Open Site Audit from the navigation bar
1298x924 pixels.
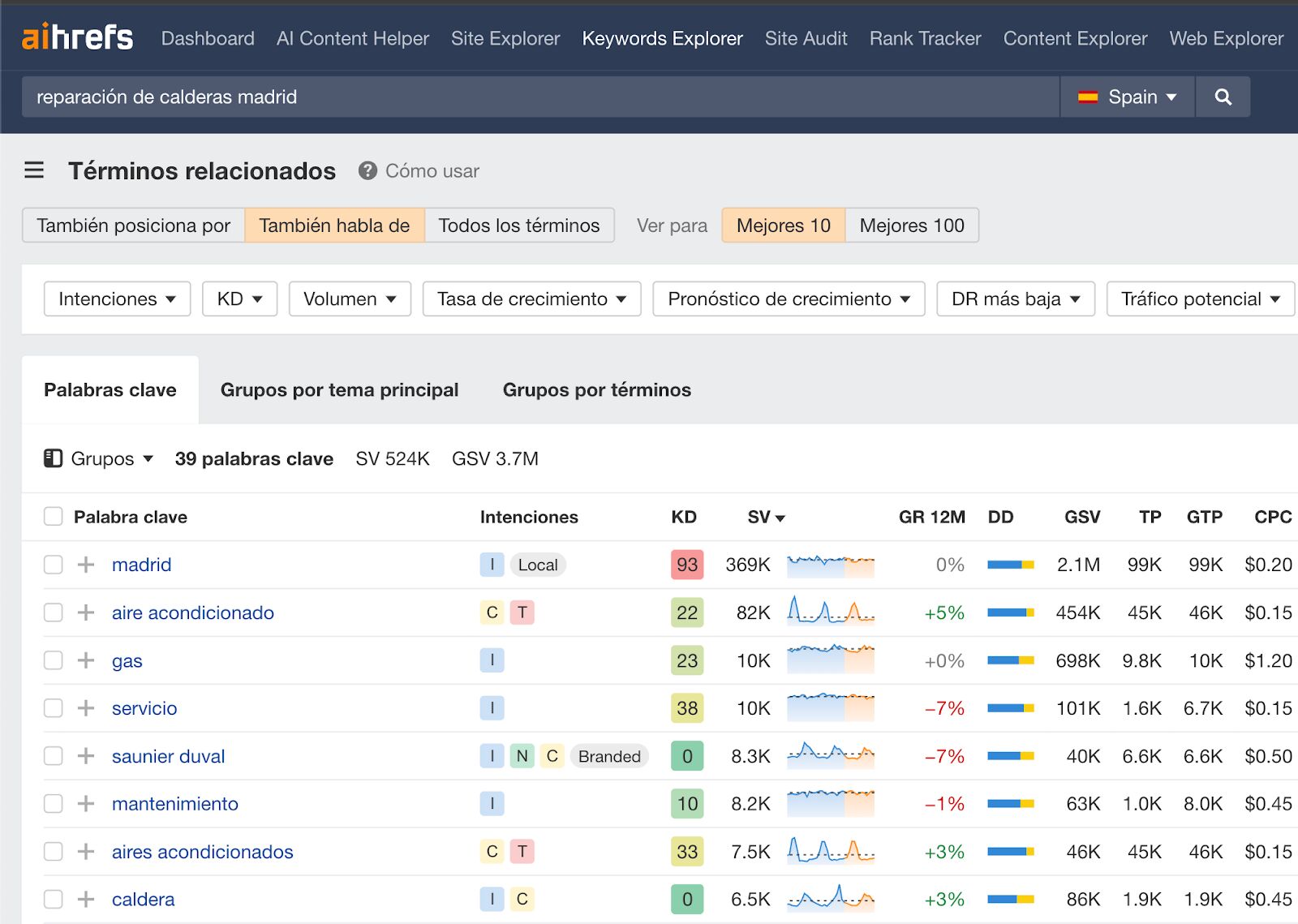click(x=806, y=38)
